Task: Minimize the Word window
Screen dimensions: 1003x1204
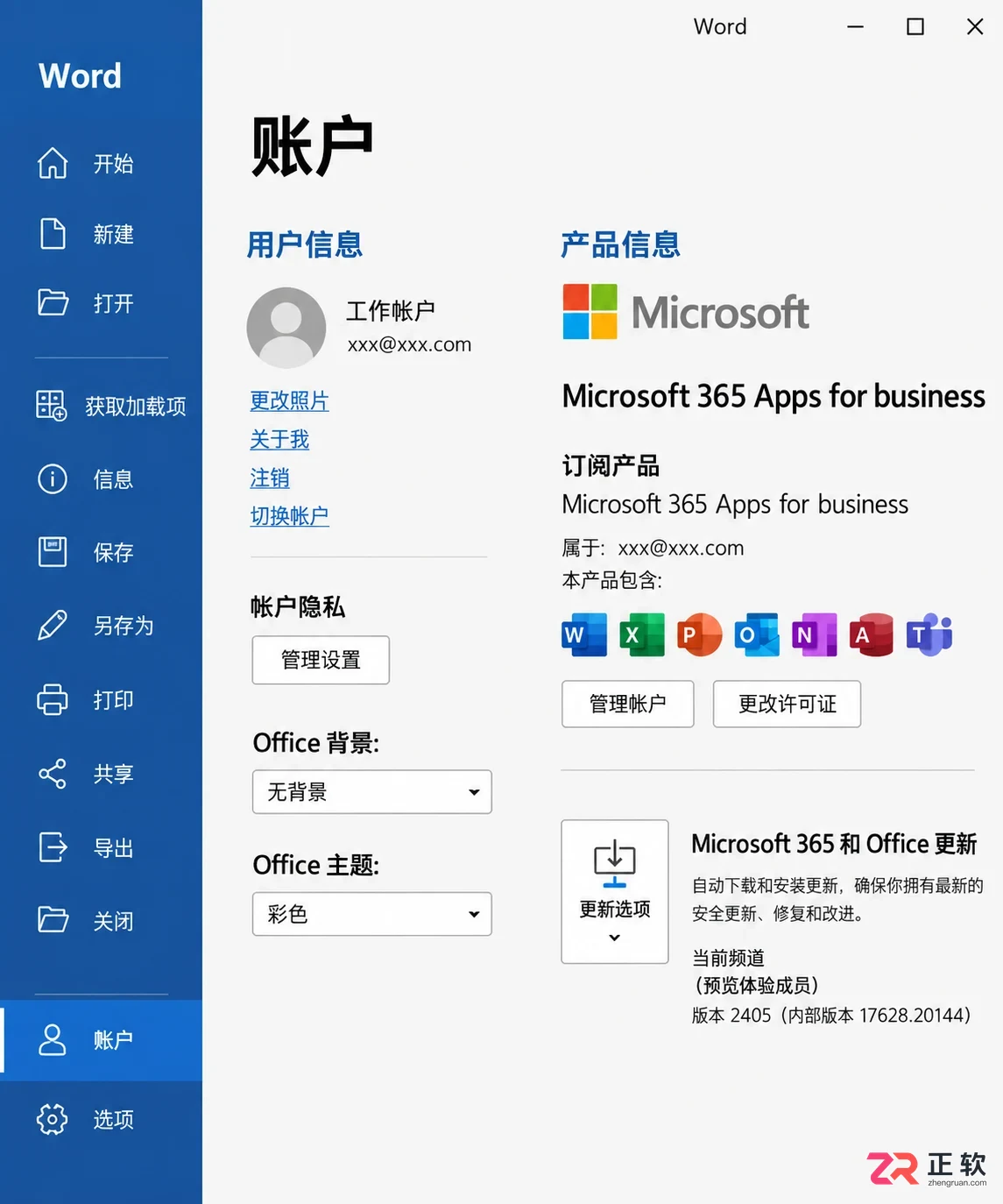Action: 856,27
